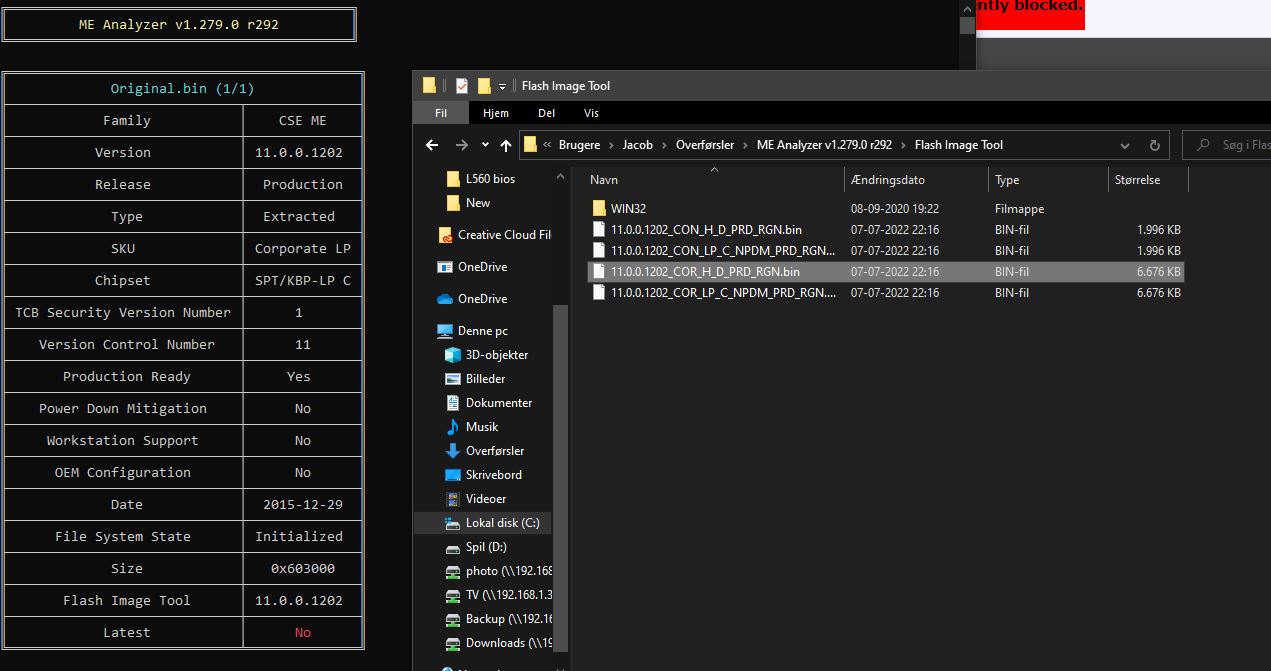Sort files by the Ændringsdato column

coord(888,180)
